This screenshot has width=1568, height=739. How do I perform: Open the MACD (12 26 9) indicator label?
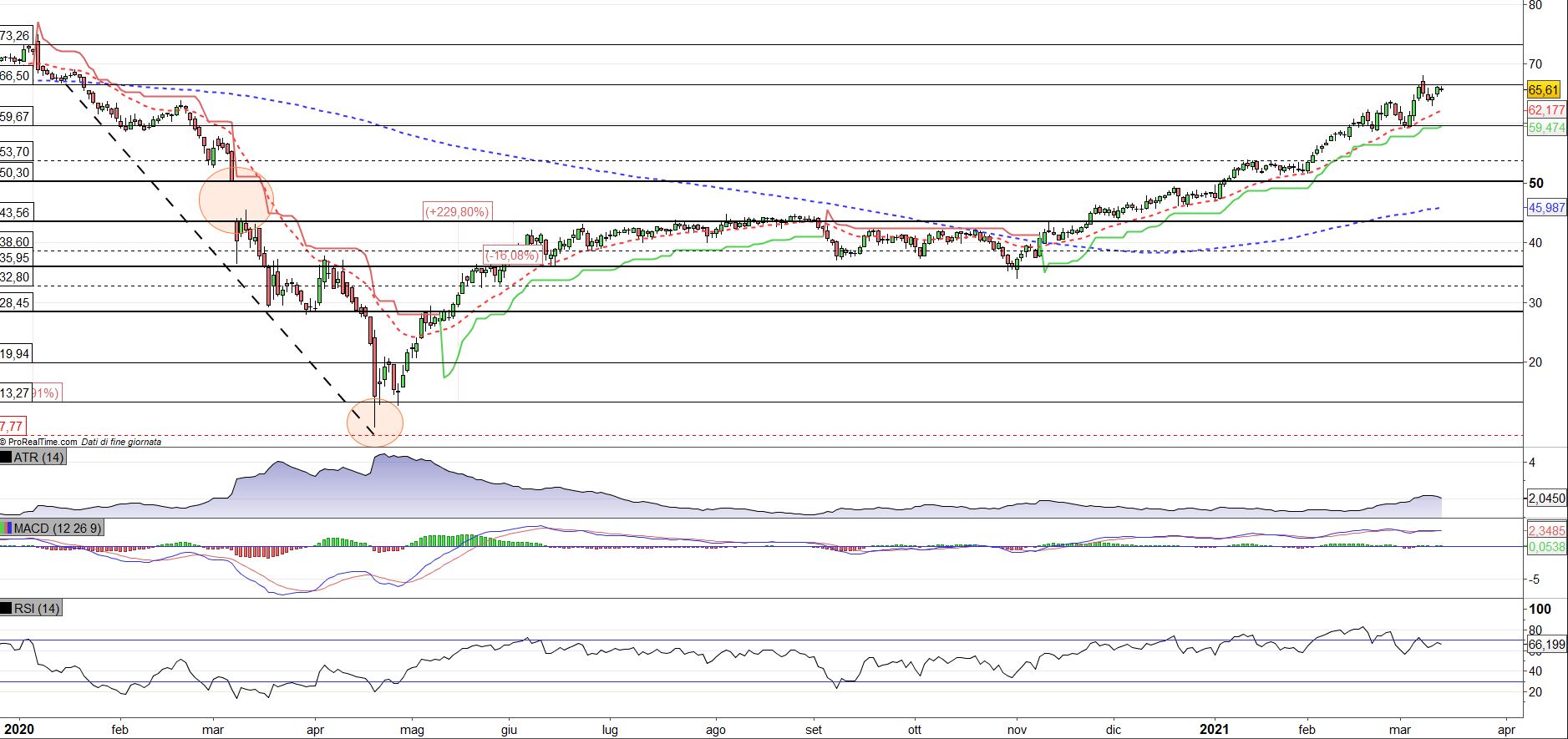click(x=58, y=528)
